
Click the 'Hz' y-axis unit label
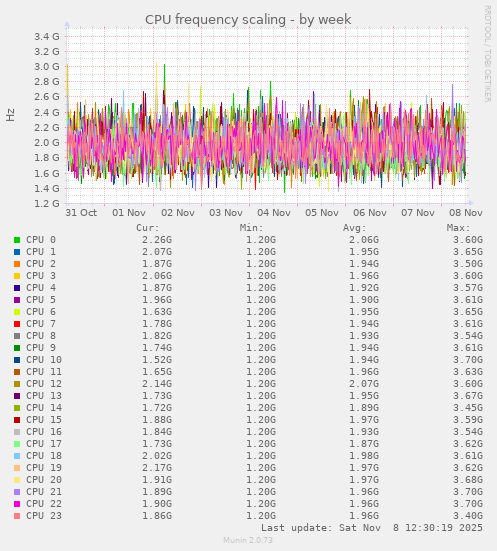[x=11, y=115]
